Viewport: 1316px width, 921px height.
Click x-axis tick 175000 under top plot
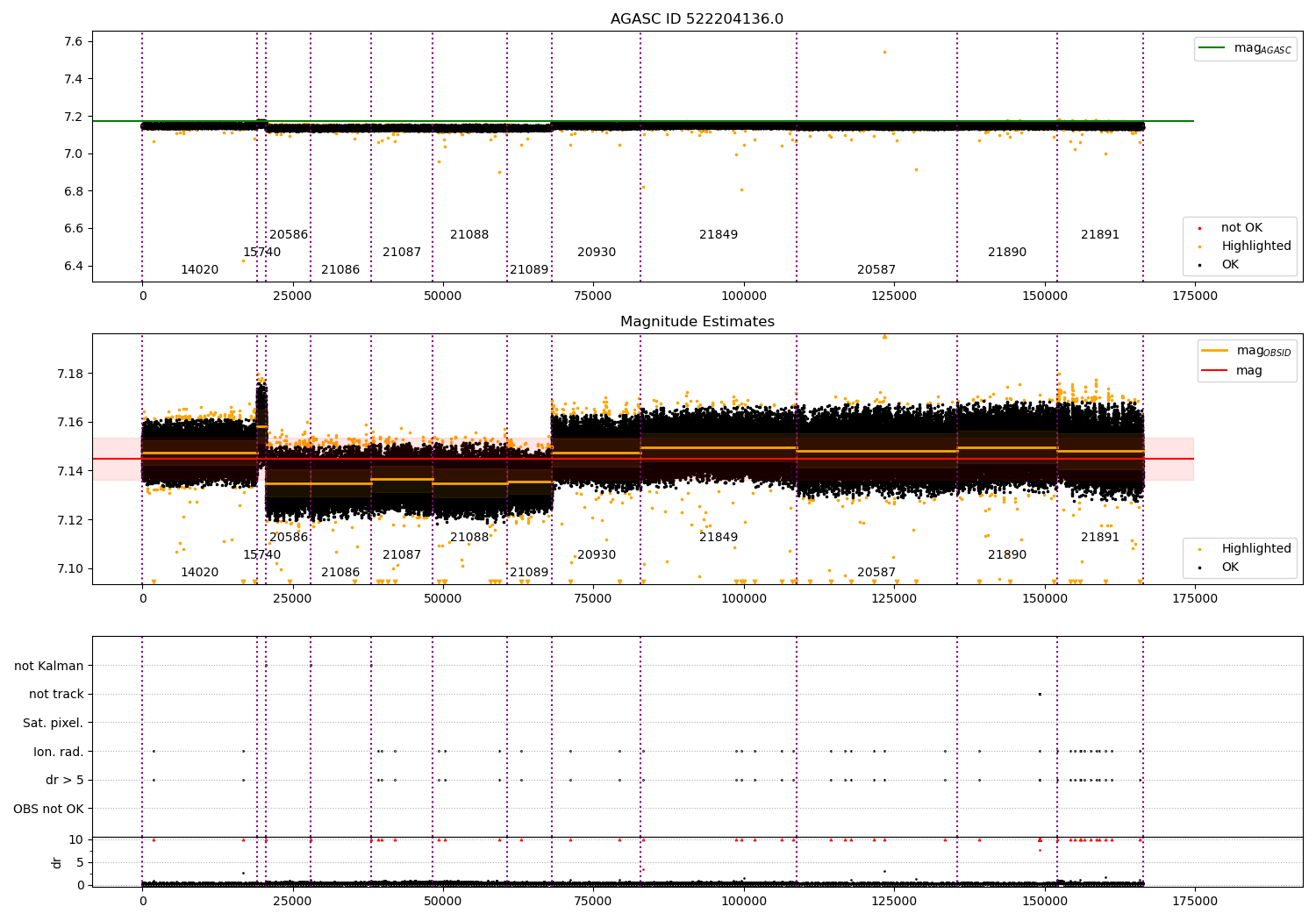(1195, 296)
